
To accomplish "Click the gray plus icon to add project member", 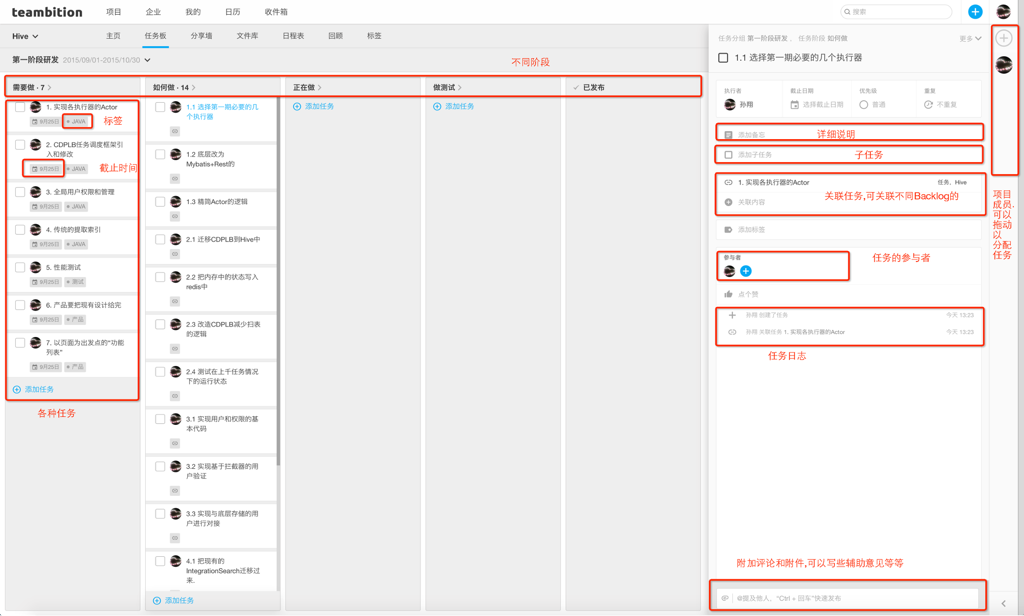I will pyautogui.click(x=1004, y=39).
